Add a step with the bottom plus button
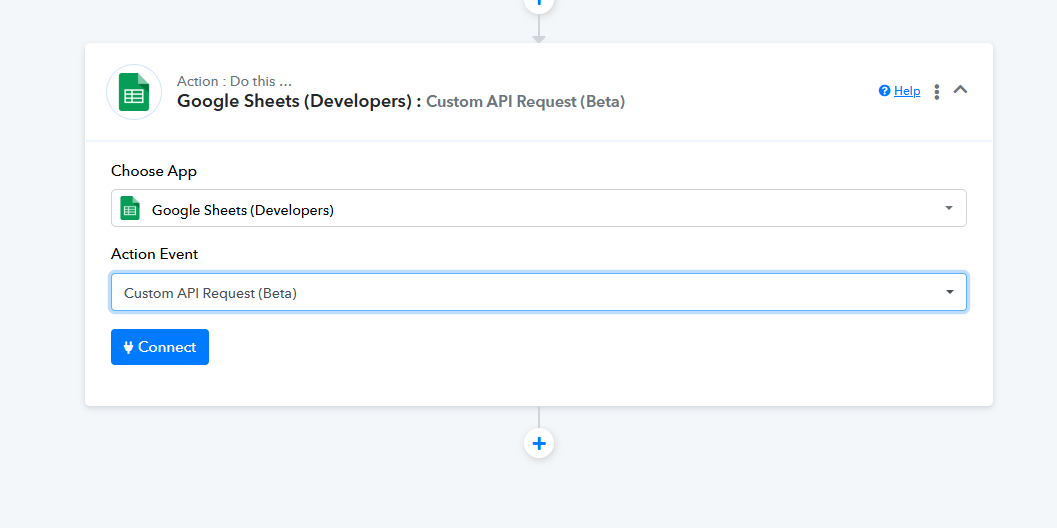 tap(539, 443)
